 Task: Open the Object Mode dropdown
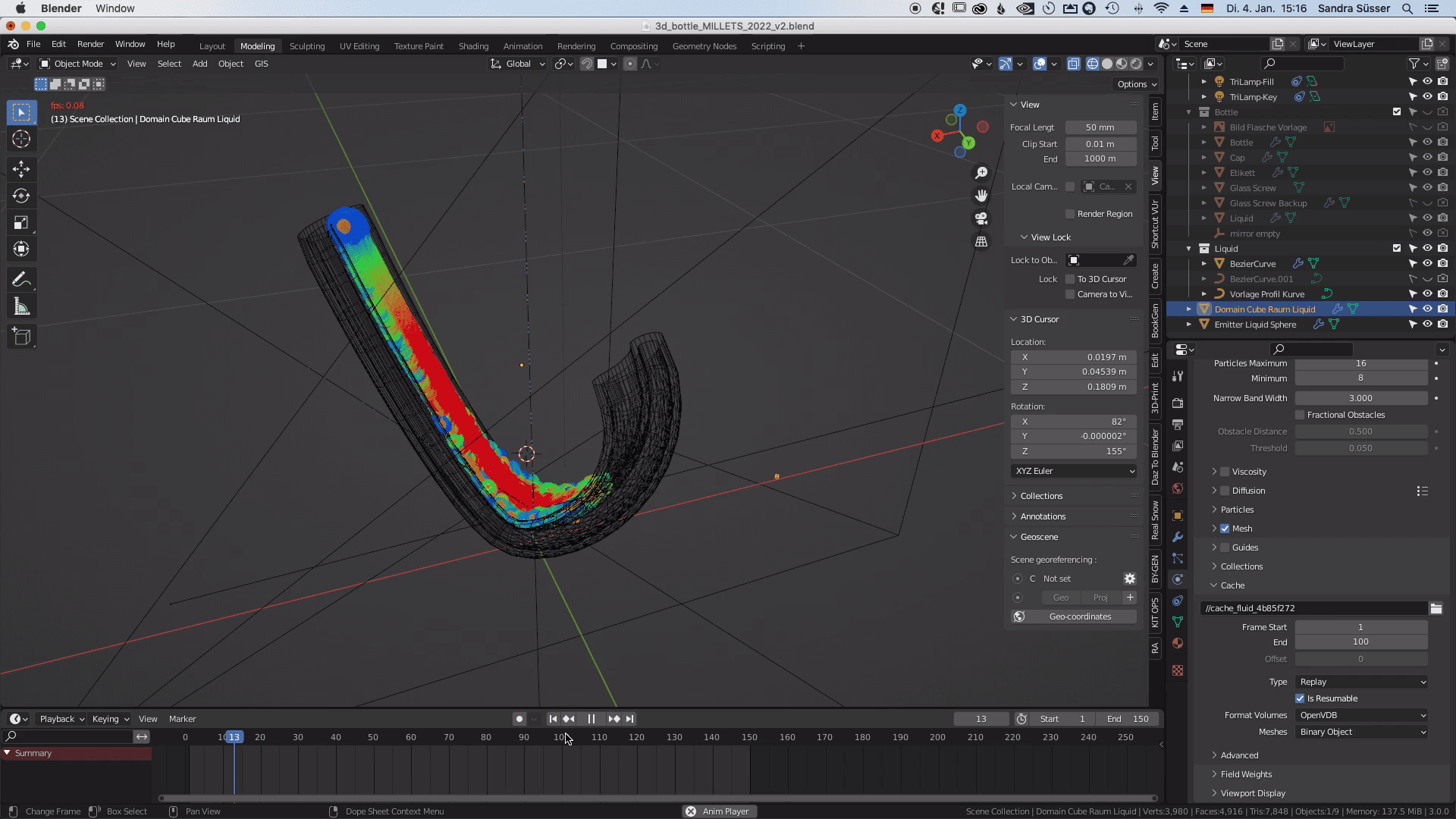[78, 64]
